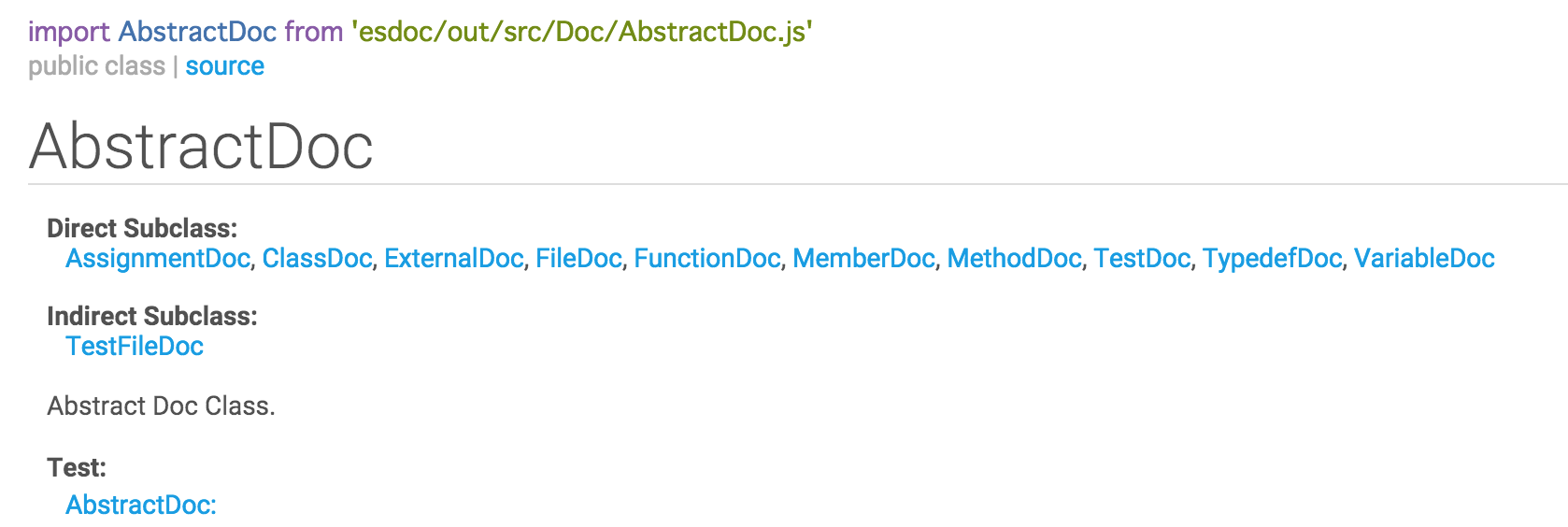Click the AbstractDoc name in the import statement
Screen dimensions: 1568x527
(197, 32)
